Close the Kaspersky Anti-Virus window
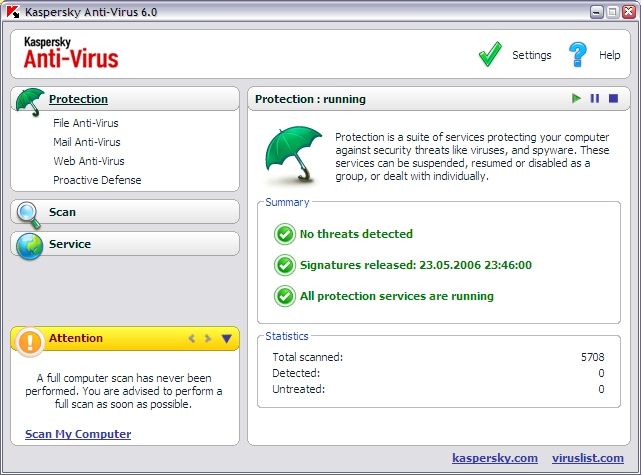 click(628, 12)
